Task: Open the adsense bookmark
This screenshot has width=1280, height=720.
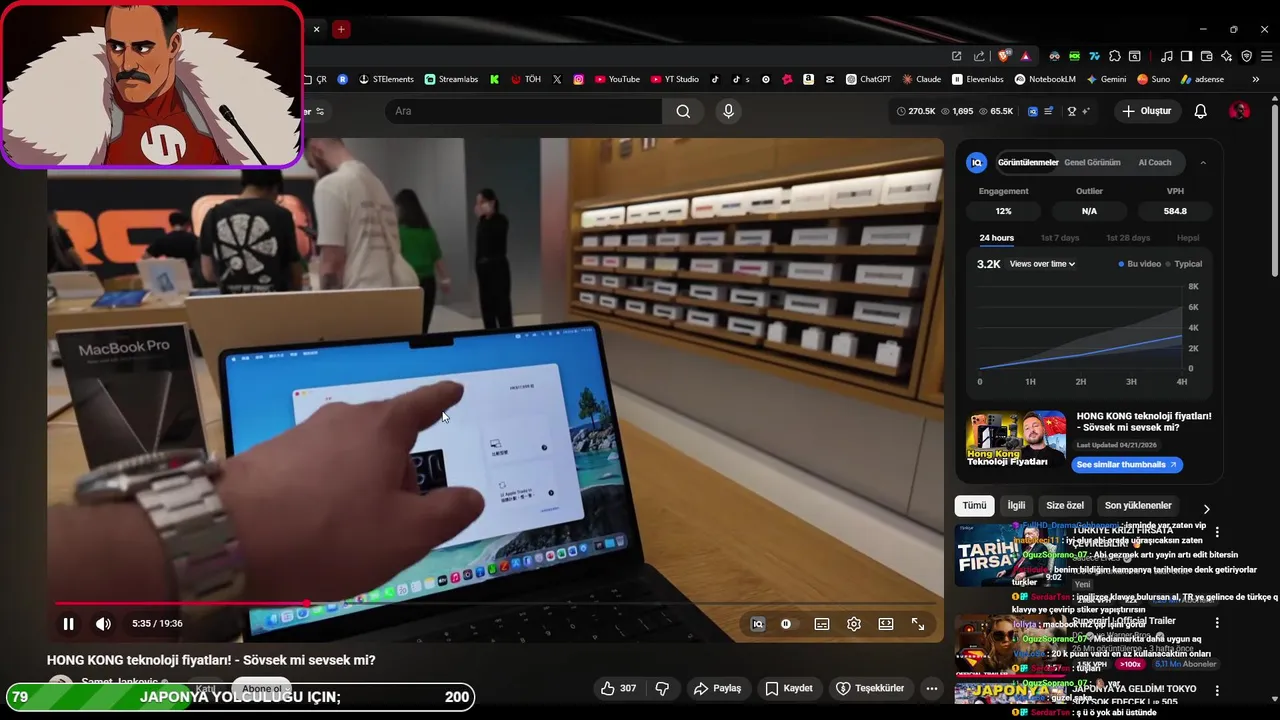Action: (1202, 79)
